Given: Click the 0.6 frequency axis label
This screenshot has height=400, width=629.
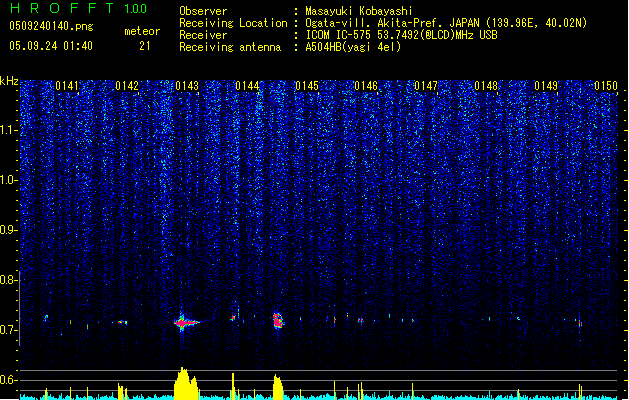Looking at the screenshot, I should coord(9,380).
